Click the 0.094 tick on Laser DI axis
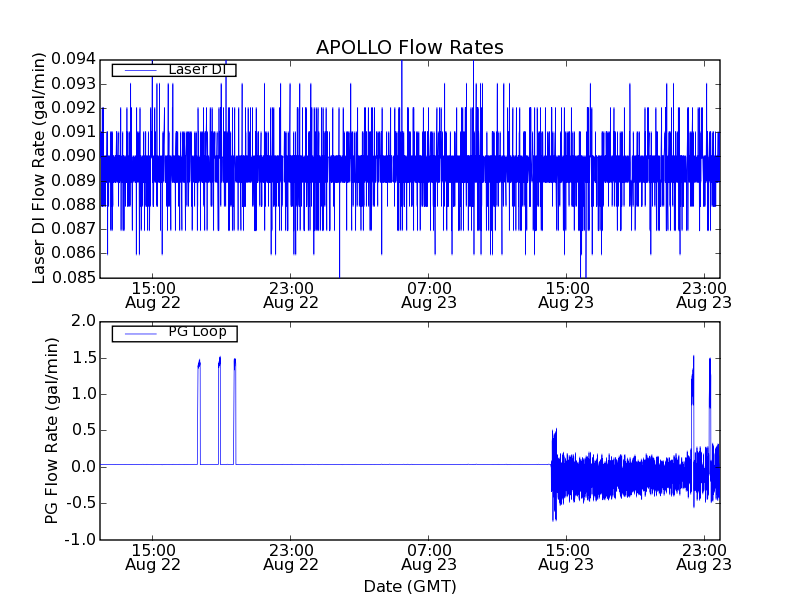This screenshot has width=800, height=600. pyautogui.click(x=75, y=59)
